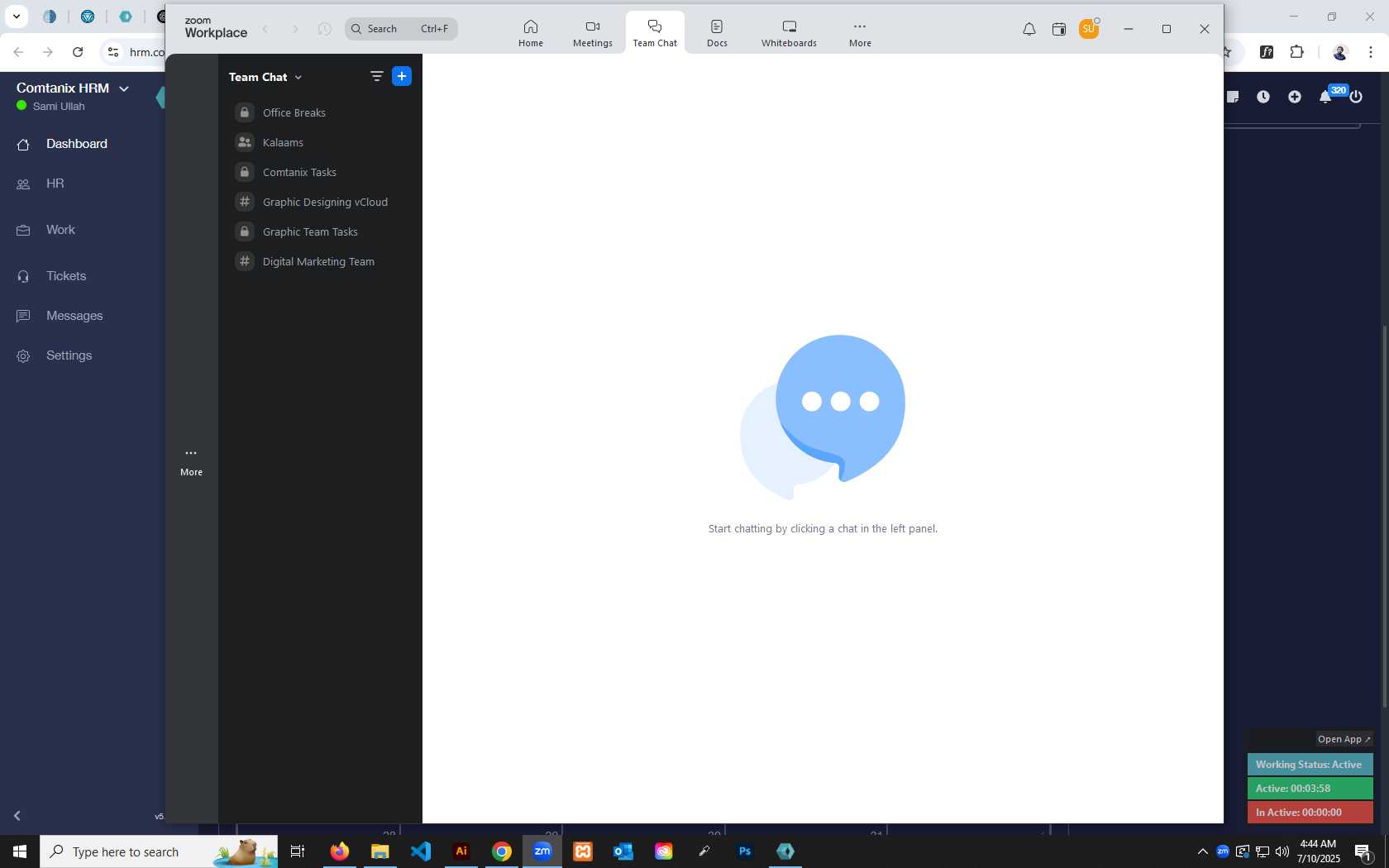Open Dashboard in the HRM sidebar
The image size is (1389, 868).
(76, 144)
